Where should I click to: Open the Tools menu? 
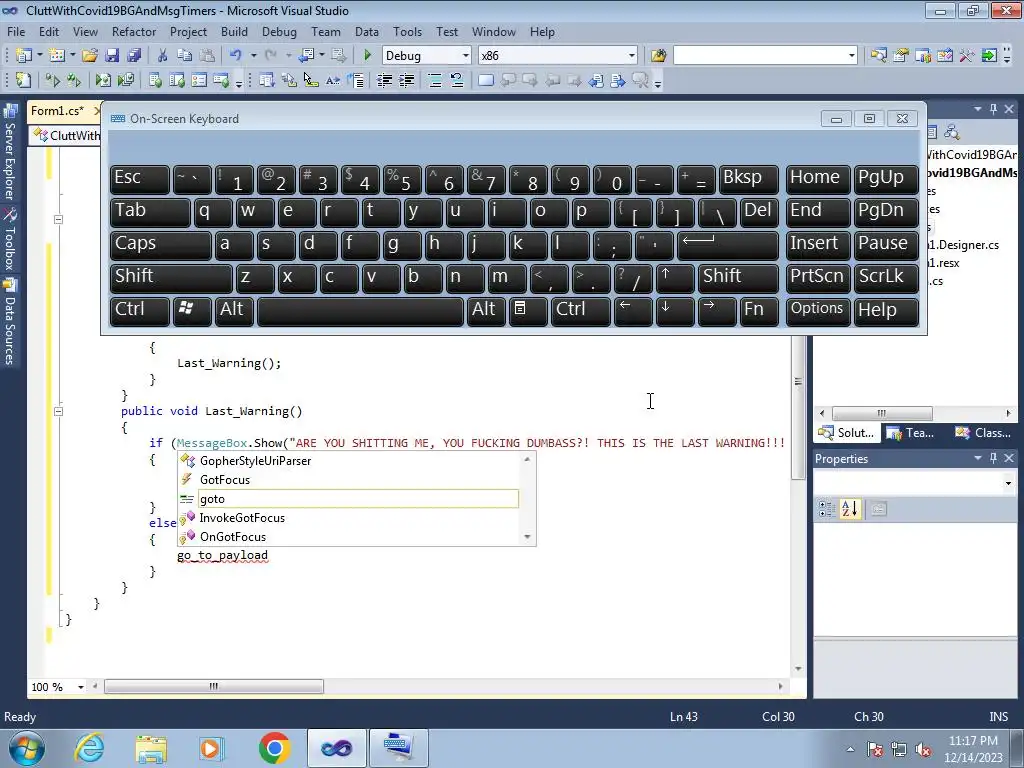coord(407,32)
